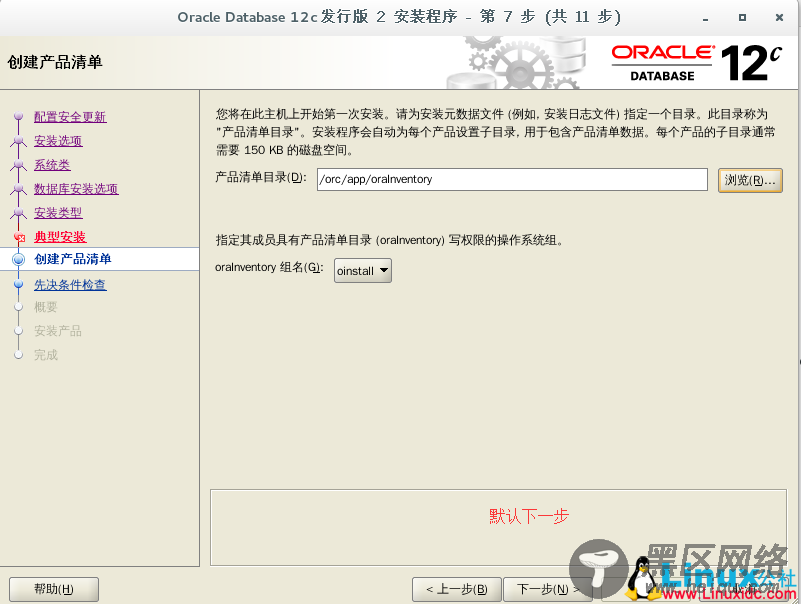
Task: Click the step bullet beside 先决条件检查
Action: point(18,284)
